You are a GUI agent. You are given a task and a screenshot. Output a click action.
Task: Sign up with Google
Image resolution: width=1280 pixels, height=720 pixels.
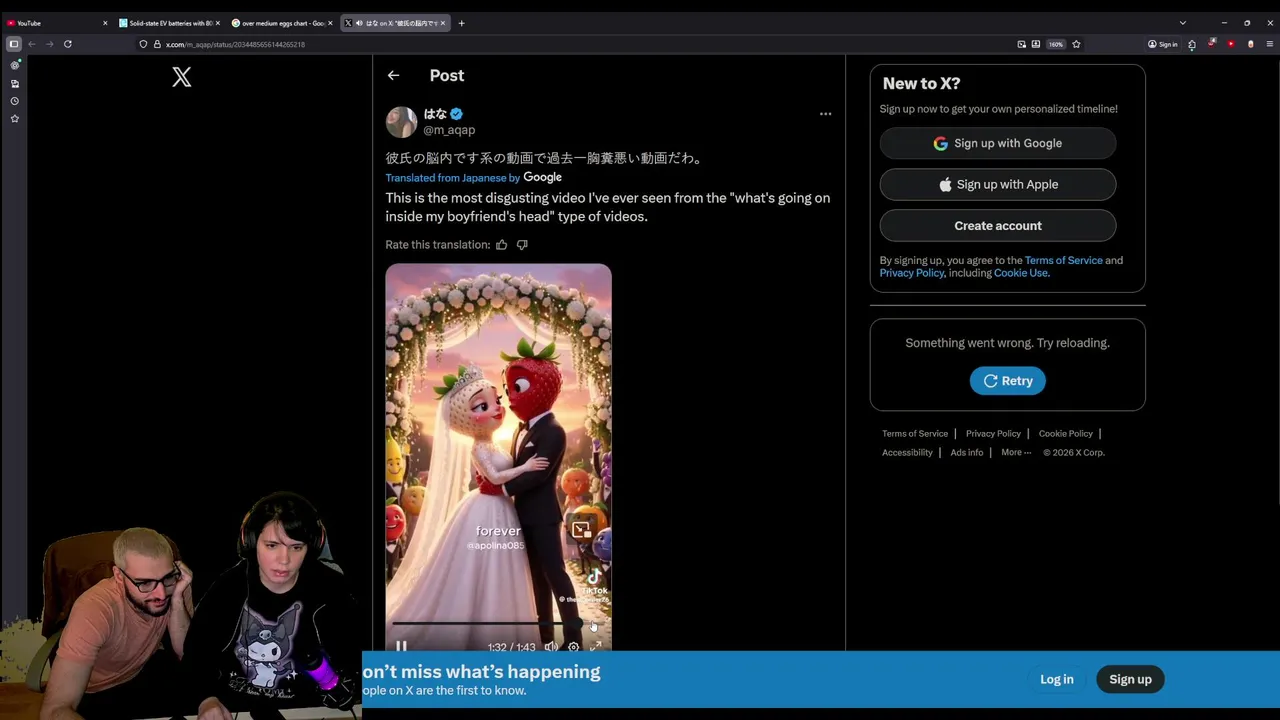[998, 143]
